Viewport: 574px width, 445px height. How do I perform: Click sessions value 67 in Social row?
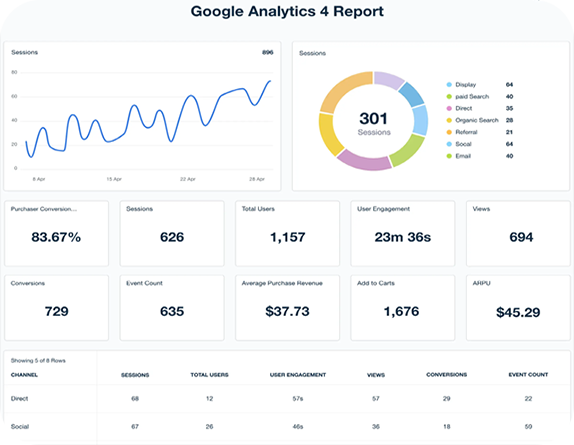click(135, 426)
